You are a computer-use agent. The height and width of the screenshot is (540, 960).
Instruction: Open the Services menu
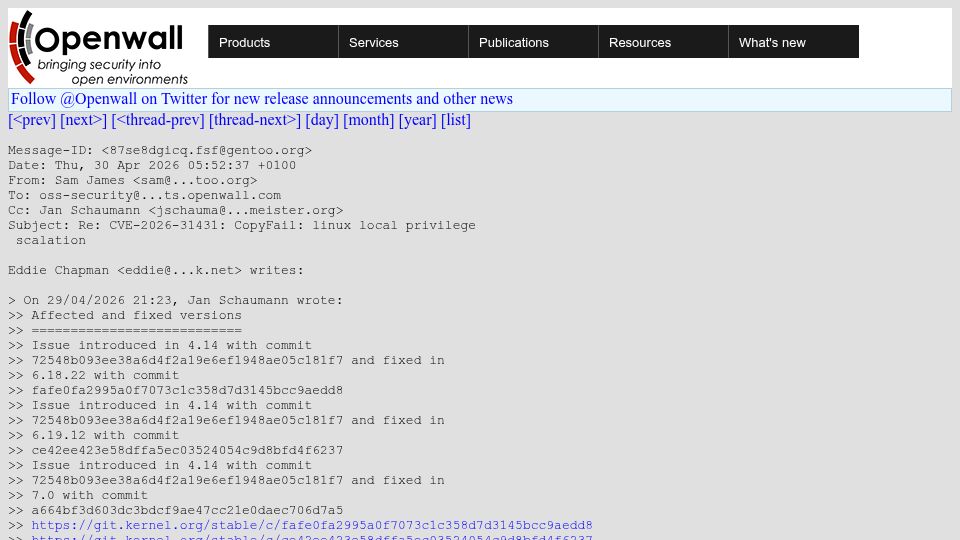click(x=403, y=42)
